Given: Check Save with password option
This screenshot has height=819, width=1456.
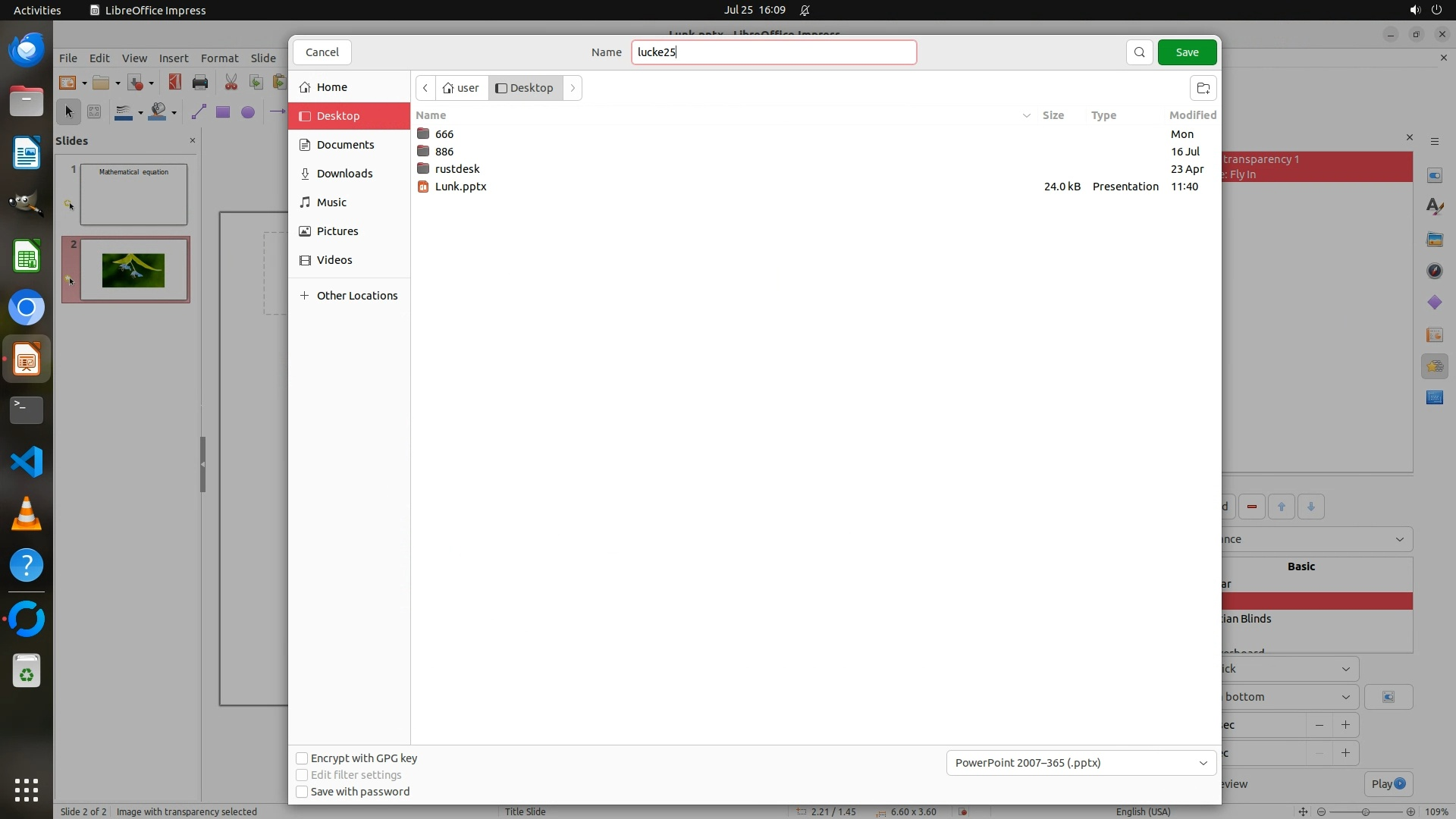Looking at the screenshot, I should pos(302,792).
